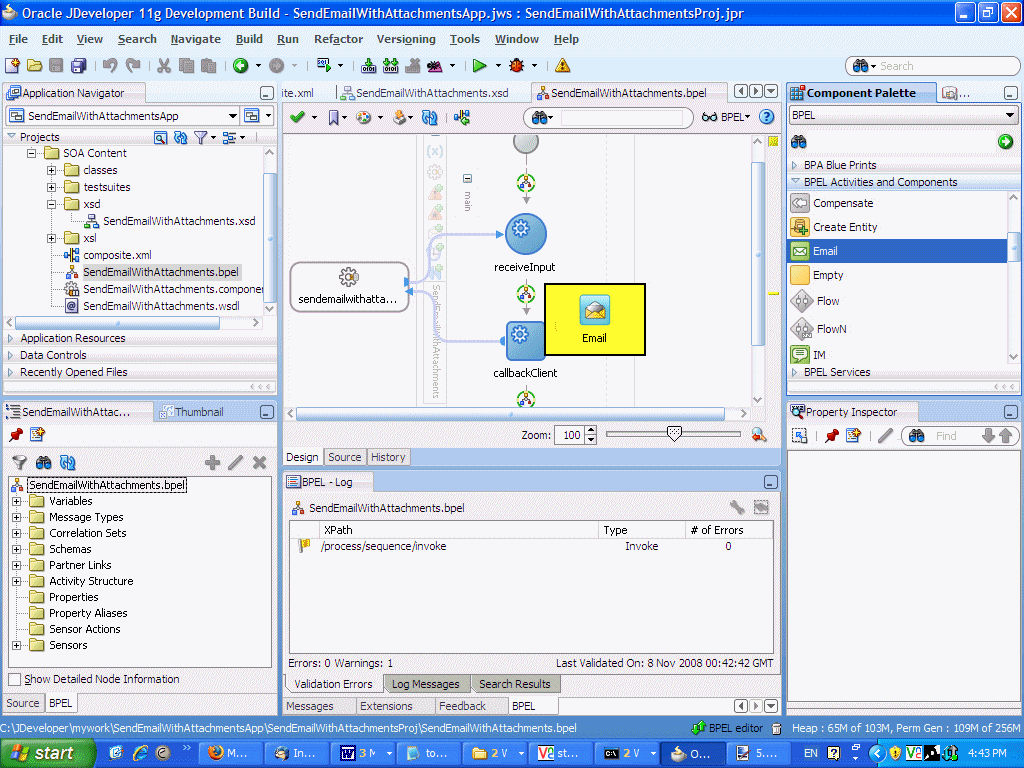Viewport: 1024px width, 768px height.
Task: Click the green Back navigation icon
Action: 240,65
